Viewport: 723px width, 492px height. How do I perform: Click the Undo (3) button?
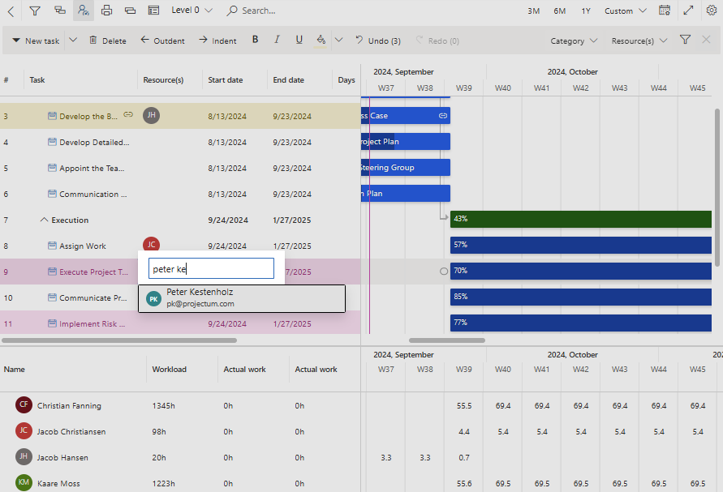click(378, 41)
